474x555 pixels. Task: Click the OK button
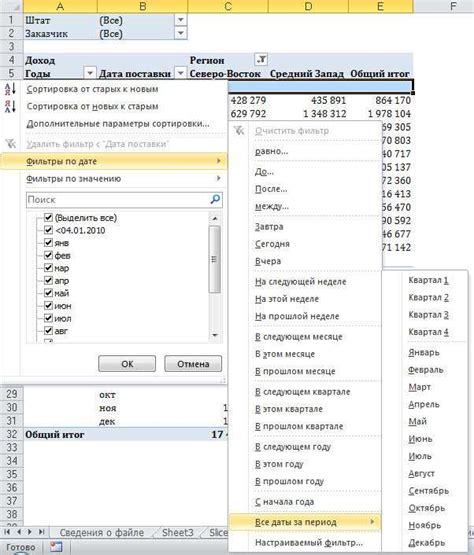click(x=127, y=364)
